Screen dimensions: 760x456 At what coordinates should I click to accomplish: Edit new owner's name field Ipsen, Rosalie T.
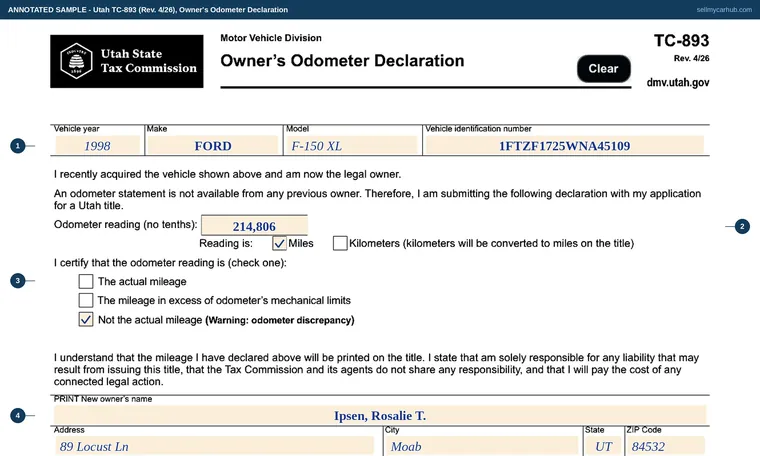(380, 416)
